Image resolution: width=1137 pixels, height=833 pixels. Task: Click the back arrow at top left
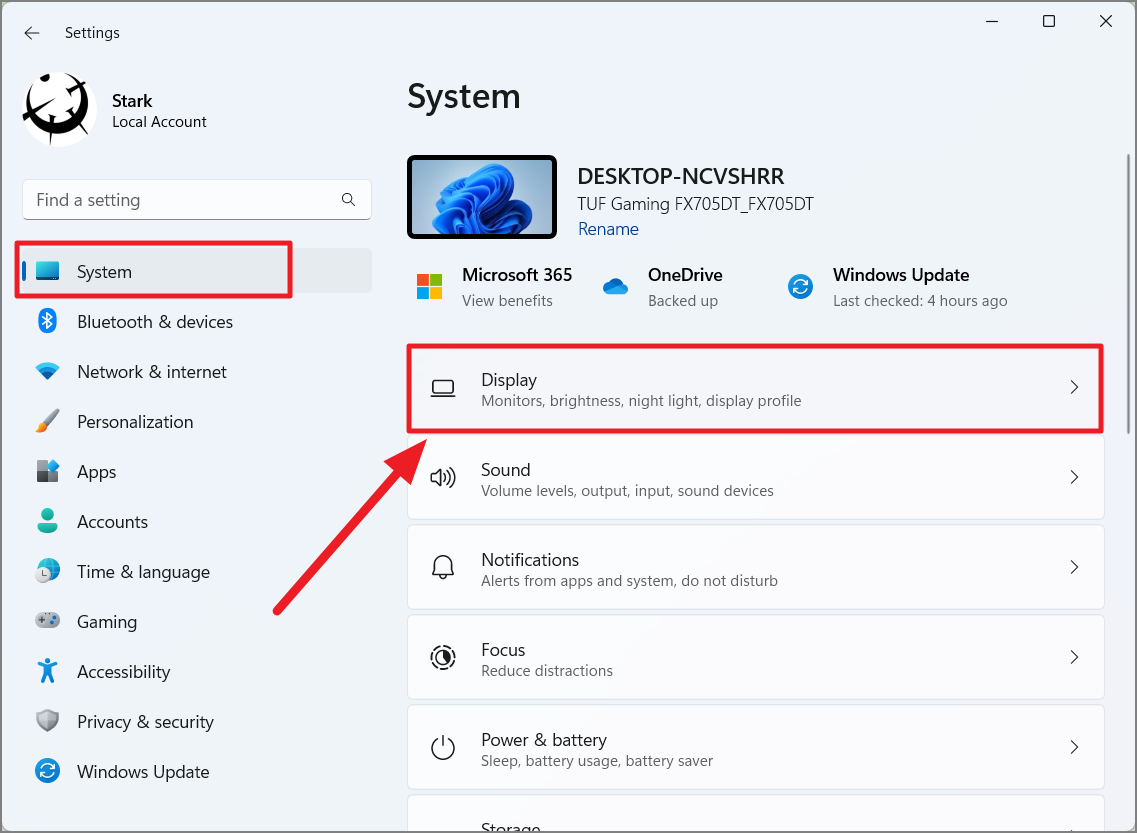(31, 32)
